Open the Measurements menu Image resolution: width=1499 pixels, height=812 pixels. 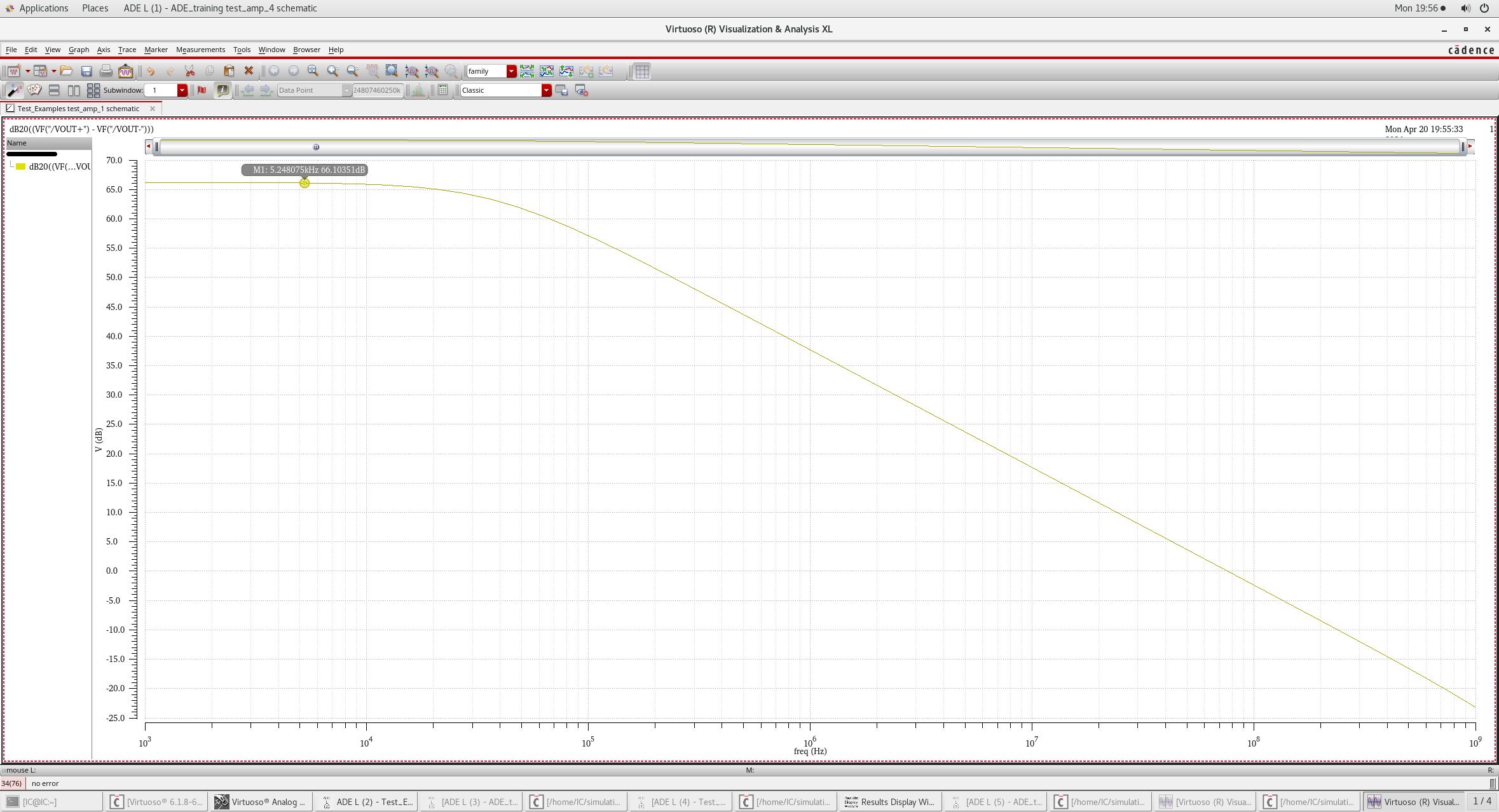click(x=200, y=50)
